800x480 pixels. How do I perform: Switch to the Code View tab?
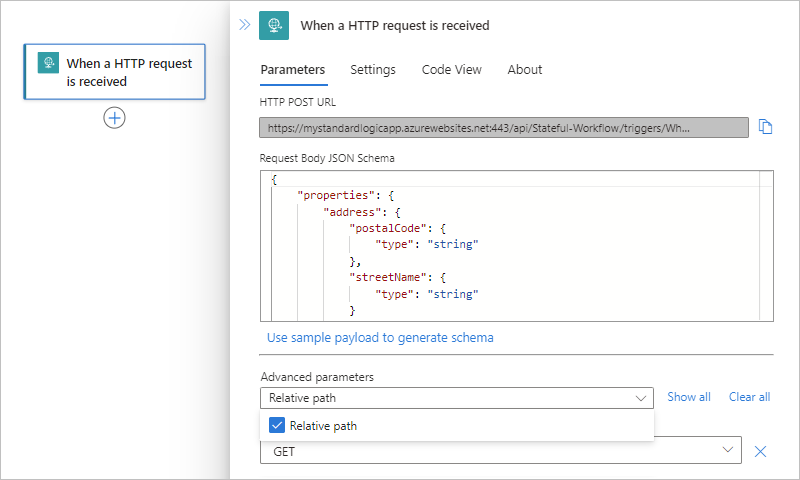click(x=451, y=70)
